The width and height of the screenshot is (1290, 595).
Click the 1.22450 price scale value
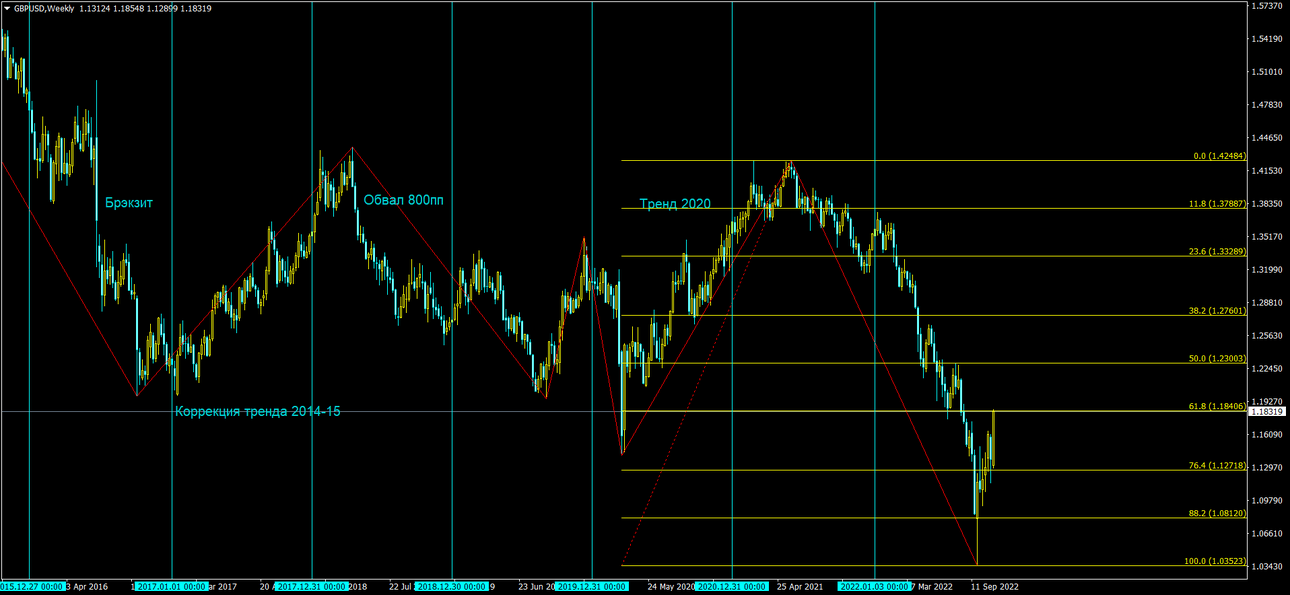(x=1267, y=369)
